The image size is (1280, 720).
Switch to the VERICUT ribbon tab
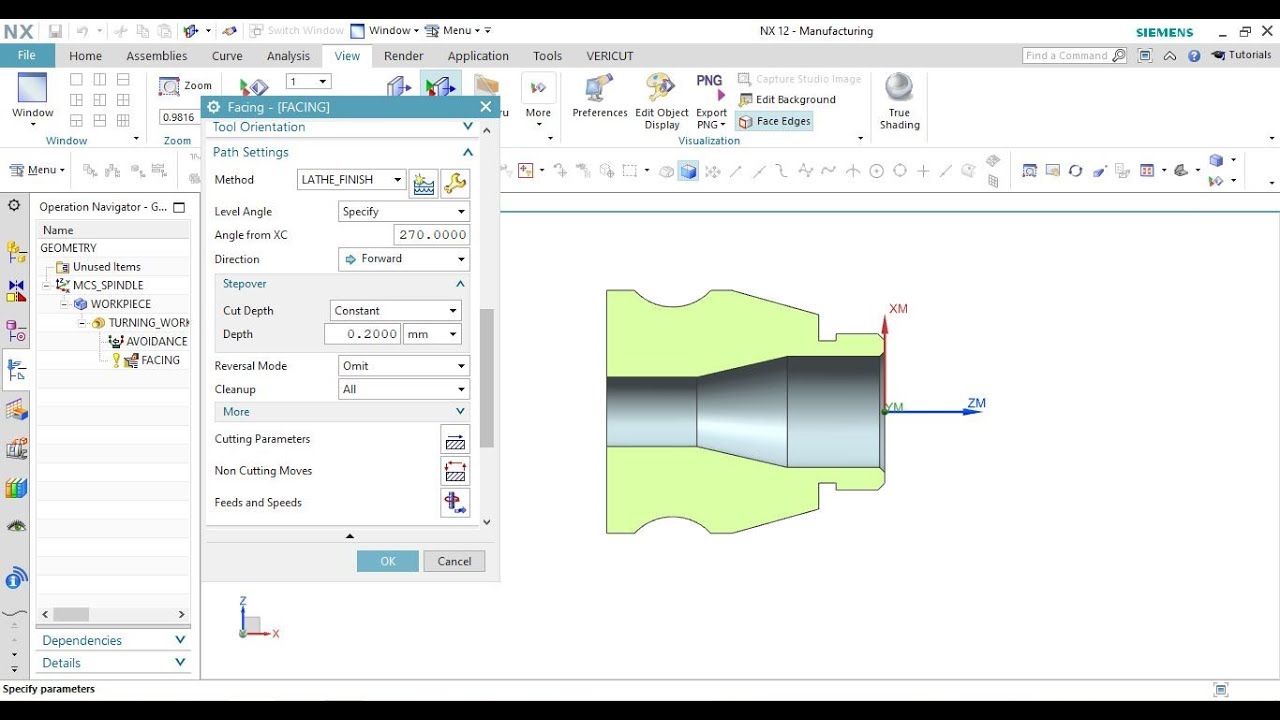(x=610, y=56)
